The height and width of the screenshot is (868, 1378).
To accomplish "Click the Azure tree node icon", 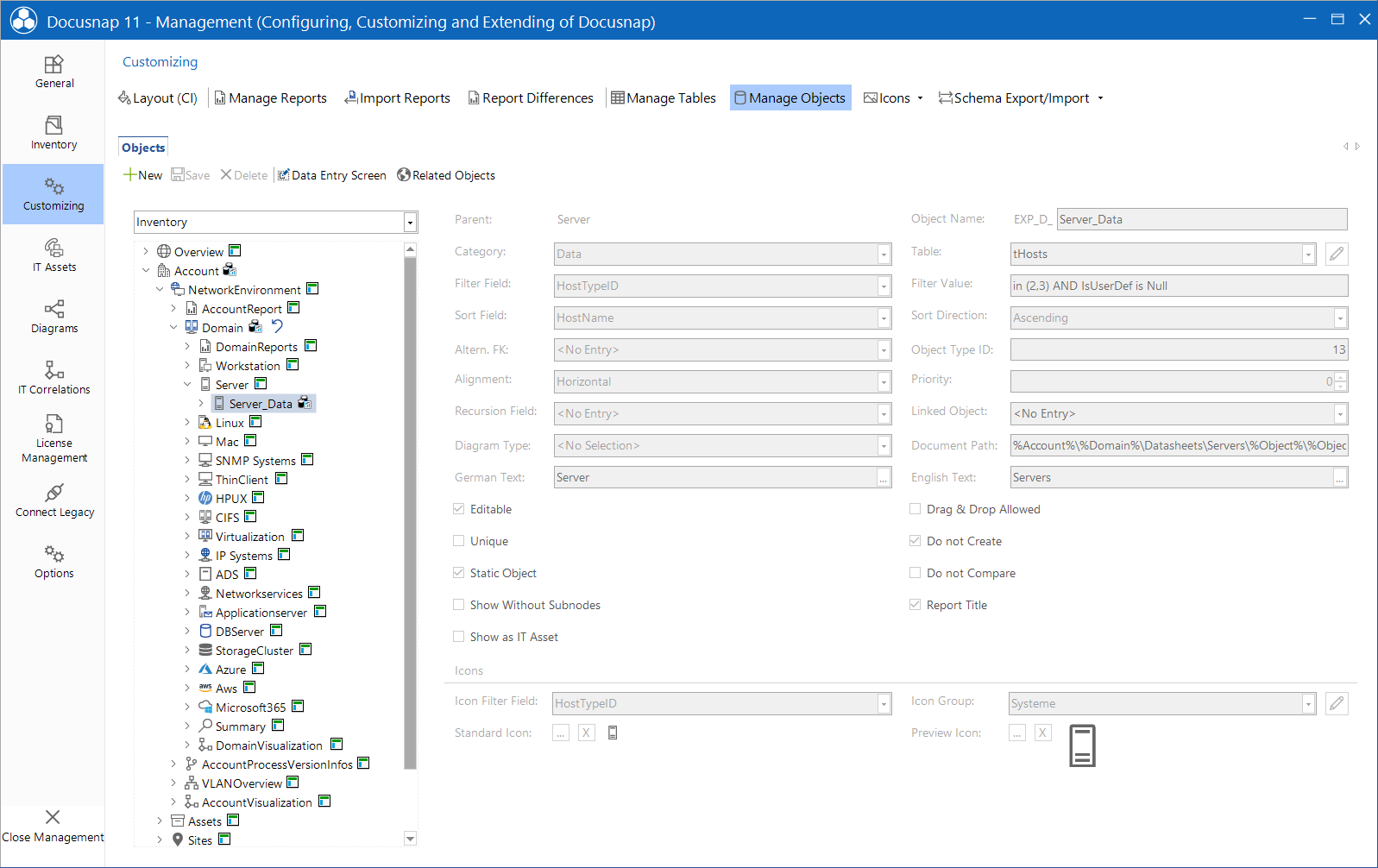I will [x=205, y=670].
